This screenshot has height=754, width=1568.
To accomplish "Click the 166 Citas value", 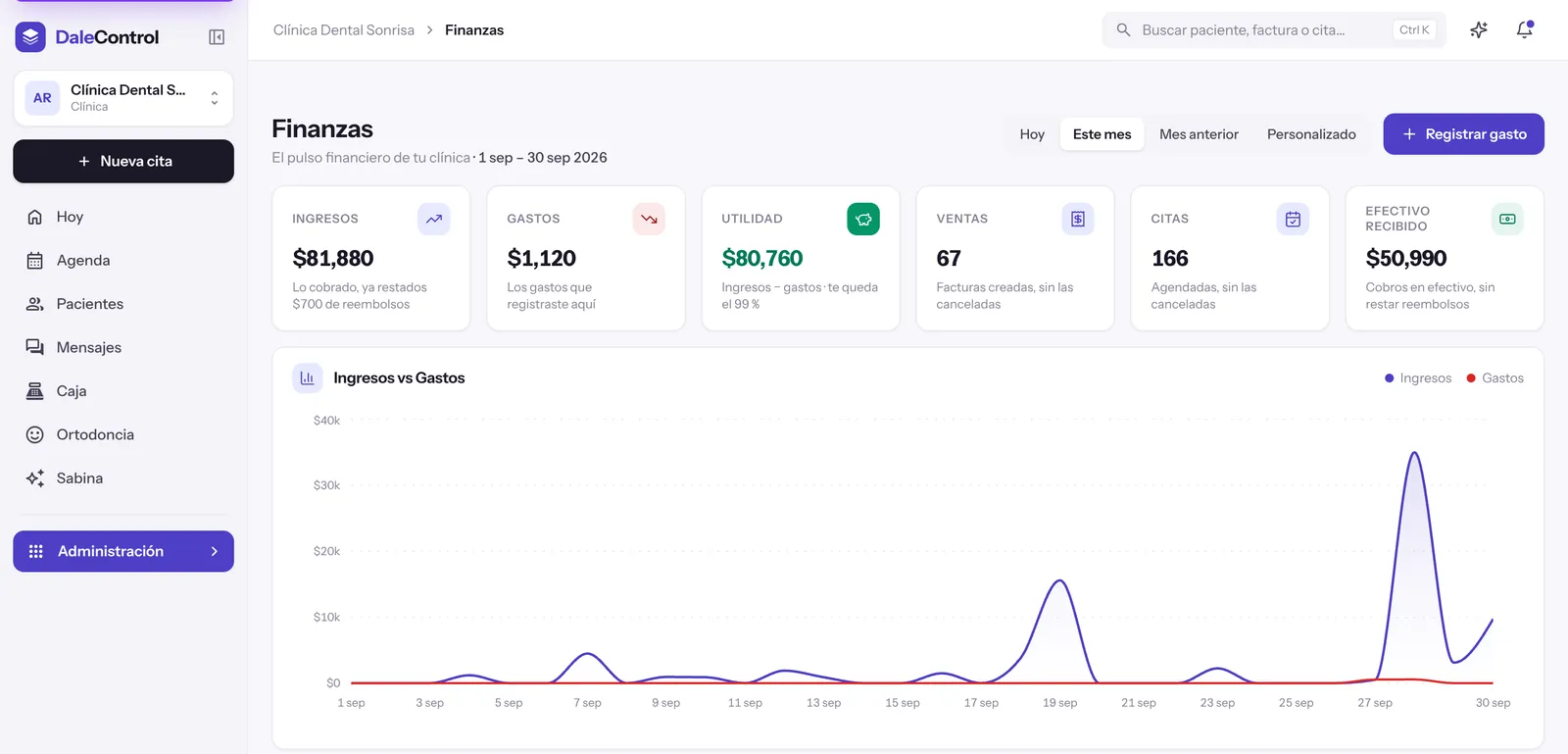I will point(1170,259).
